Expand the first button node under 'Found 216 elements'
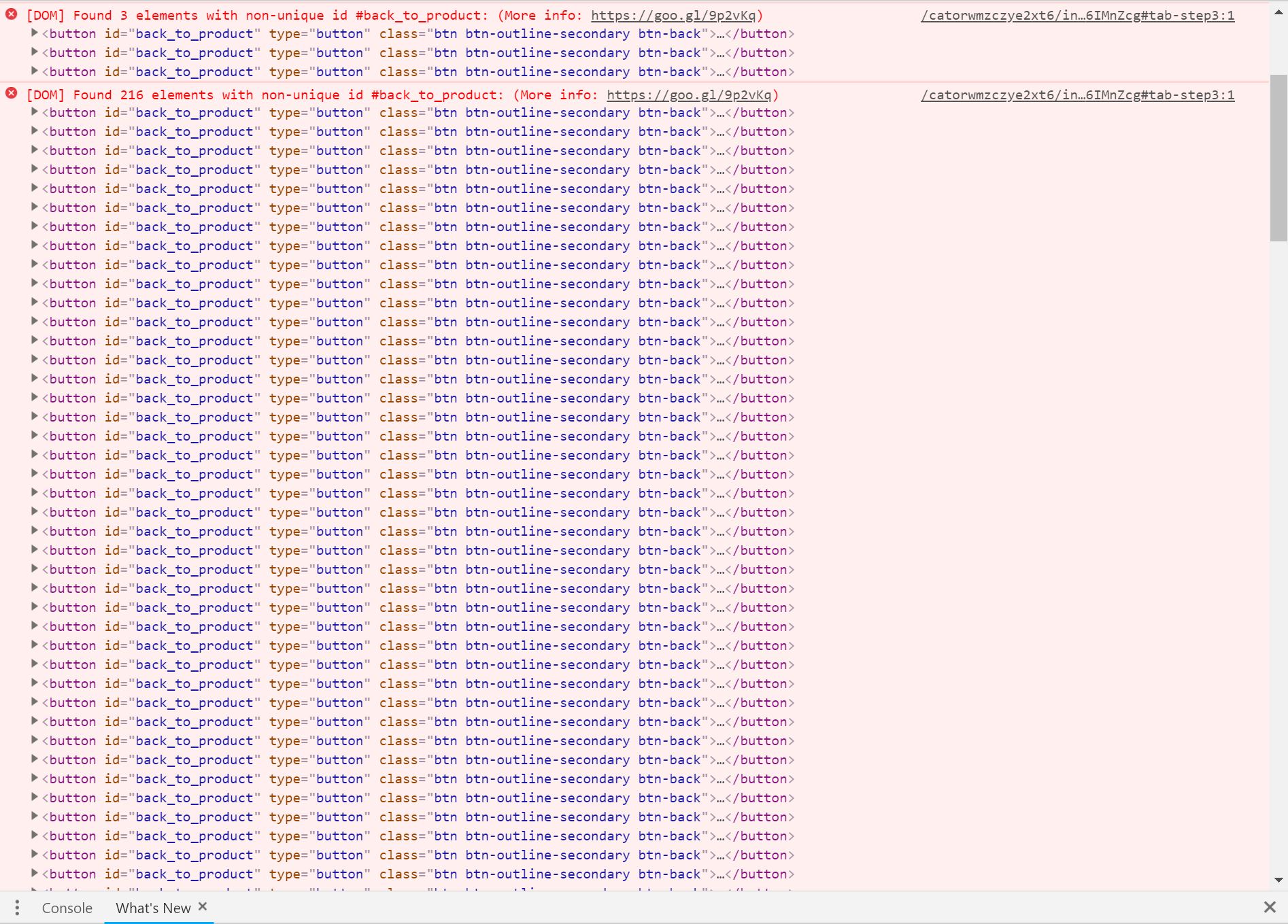This screenshot has width=1288, height=924. coord(35,112)
